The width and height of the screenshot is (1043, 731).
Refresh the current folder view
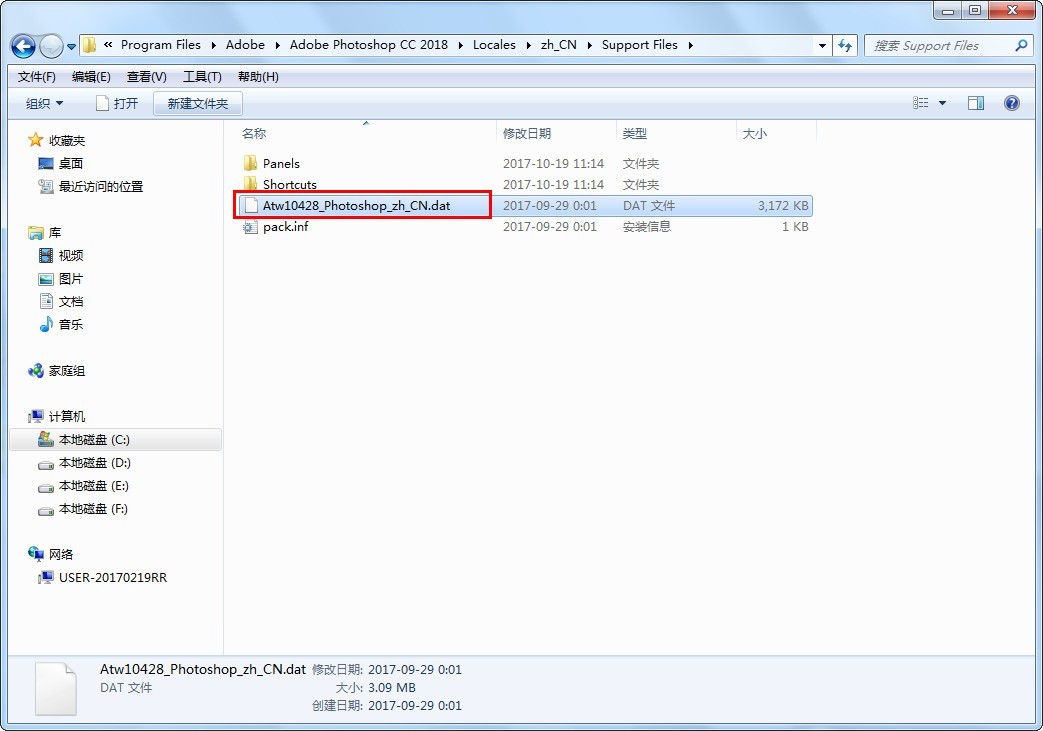coord(845,45)
